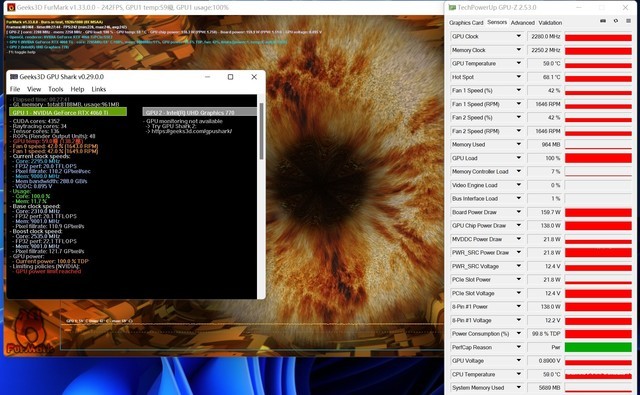Expand the Hot Spot sensor dropdown

518,76
